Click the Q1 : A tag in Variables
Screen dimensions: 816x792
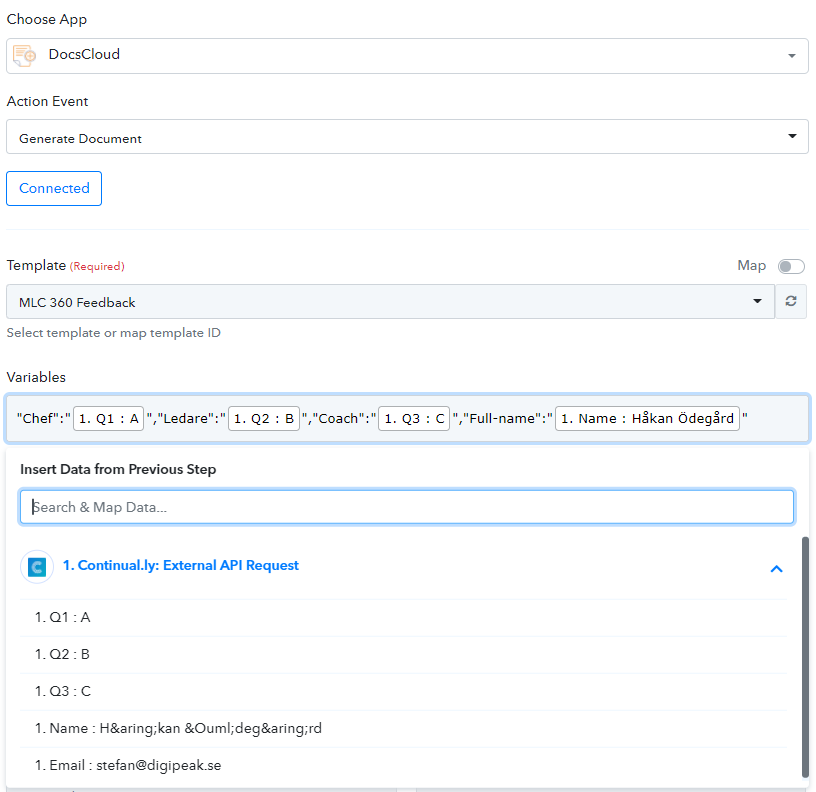[x=109, y=419]
